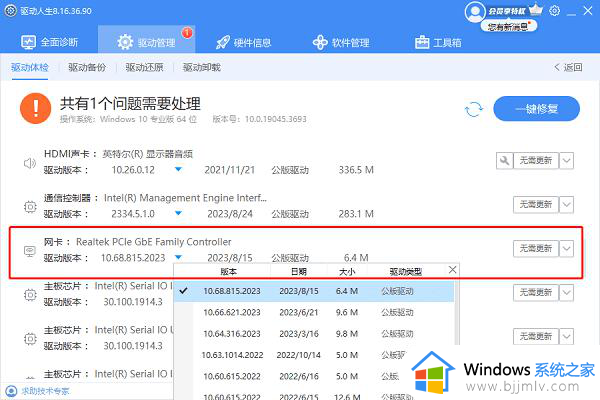Click the 通信控制器 chip icon
The image size is (600, 400).
pos(30,207)
